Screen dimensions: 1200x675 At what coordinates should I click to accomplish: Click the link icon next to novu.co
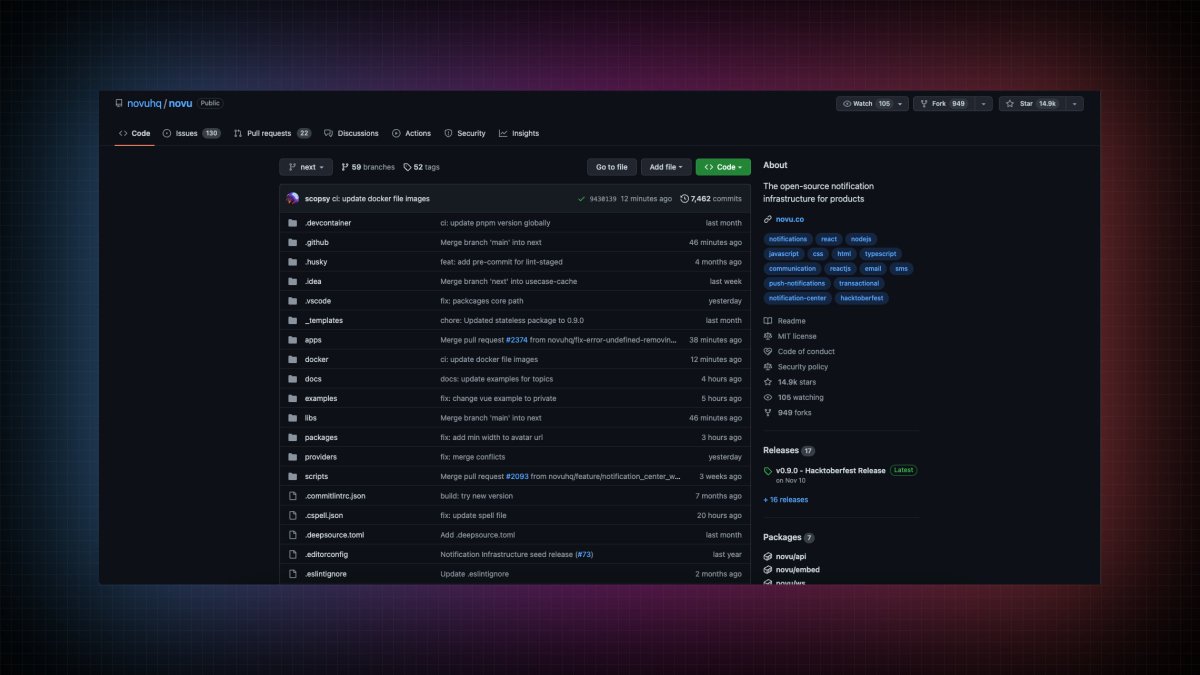[x=768, y=219]
